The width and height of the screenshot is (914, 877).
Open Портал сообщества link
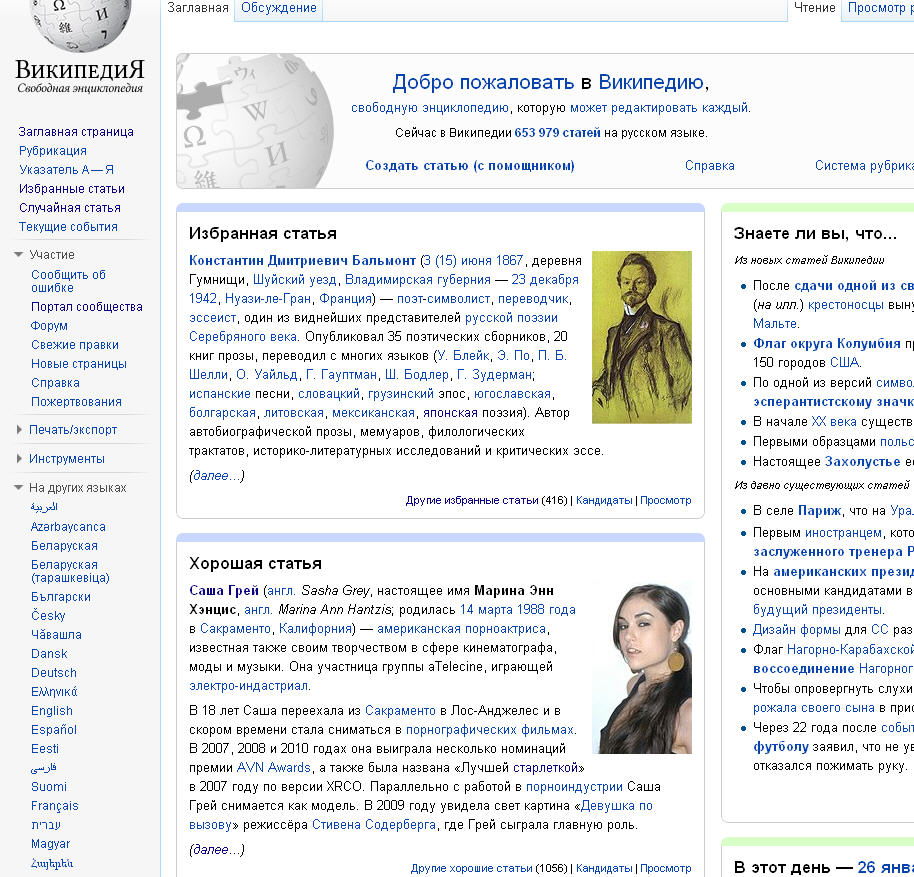click(x=87, y=307)
